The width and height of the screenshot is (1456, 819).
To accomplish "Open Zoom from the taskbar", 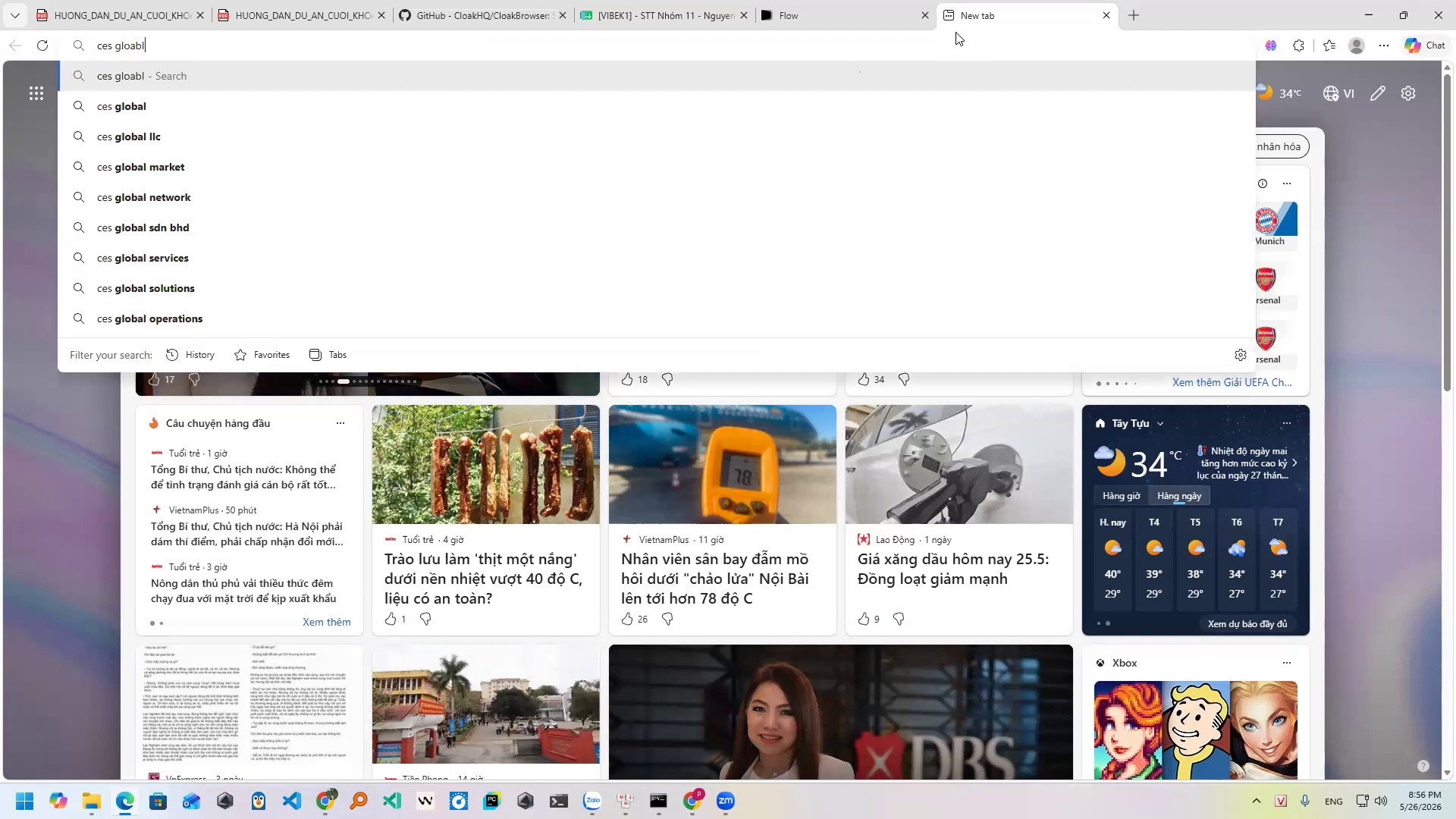I will (726, 801).
